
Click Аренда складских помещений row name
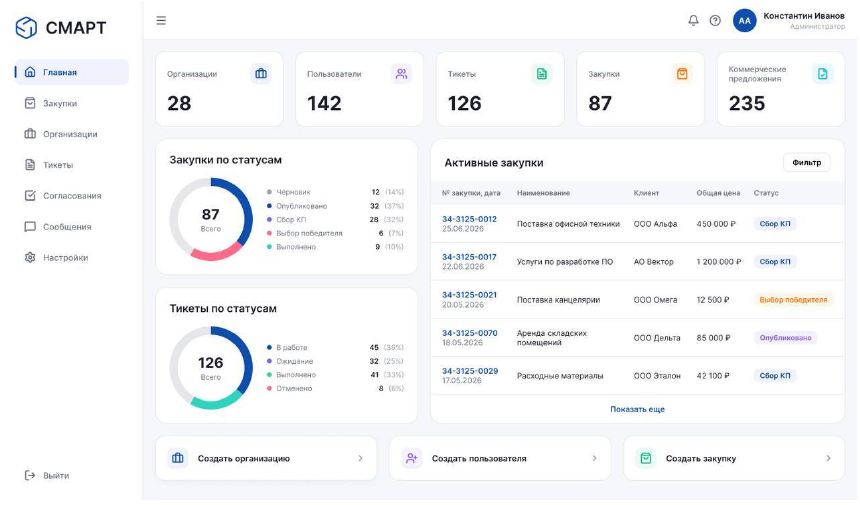(553, 338)
